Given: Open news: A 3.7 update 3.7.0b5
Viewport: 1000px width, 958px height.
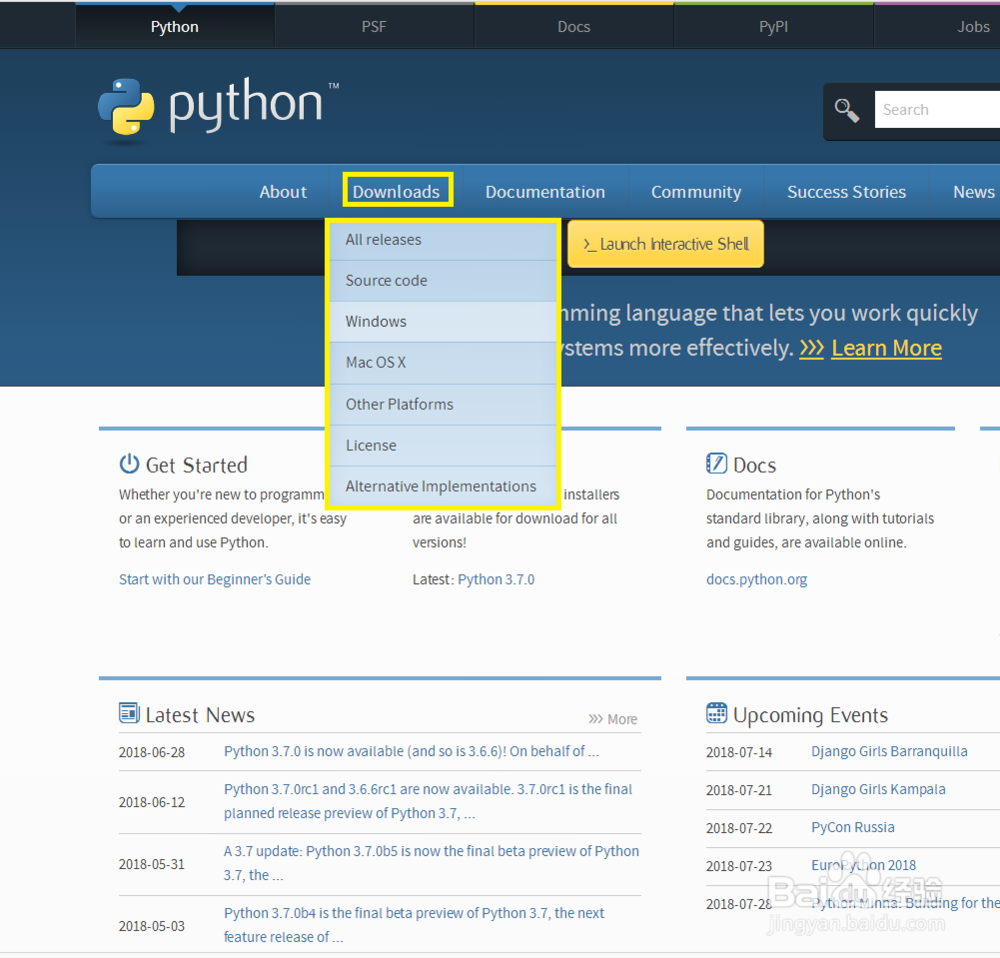Looking at the screenshot, I should coord(431,863).
